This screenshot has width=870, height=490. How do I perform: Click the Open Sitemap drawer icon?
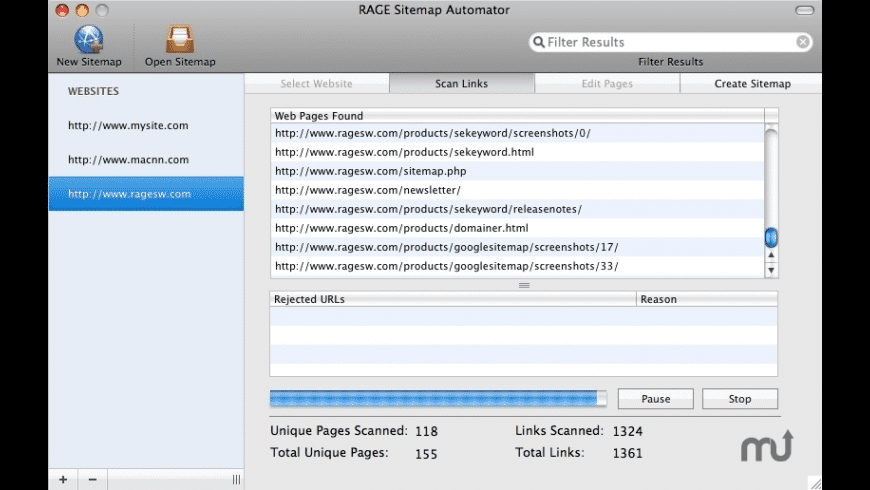click(180, 39)
